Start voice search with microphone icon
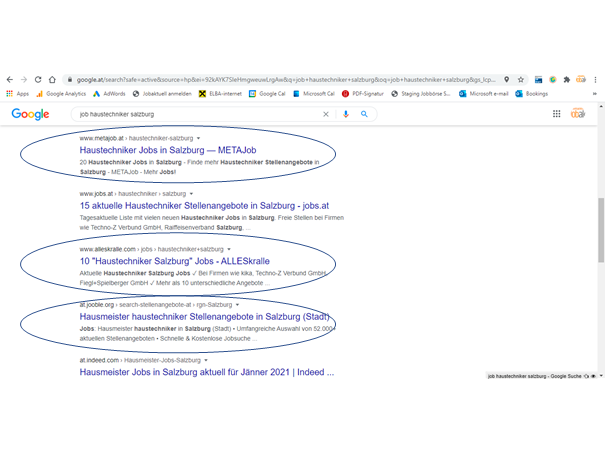Image resolution: width=605 pixels, height=454 pixels. pos(346,114)
